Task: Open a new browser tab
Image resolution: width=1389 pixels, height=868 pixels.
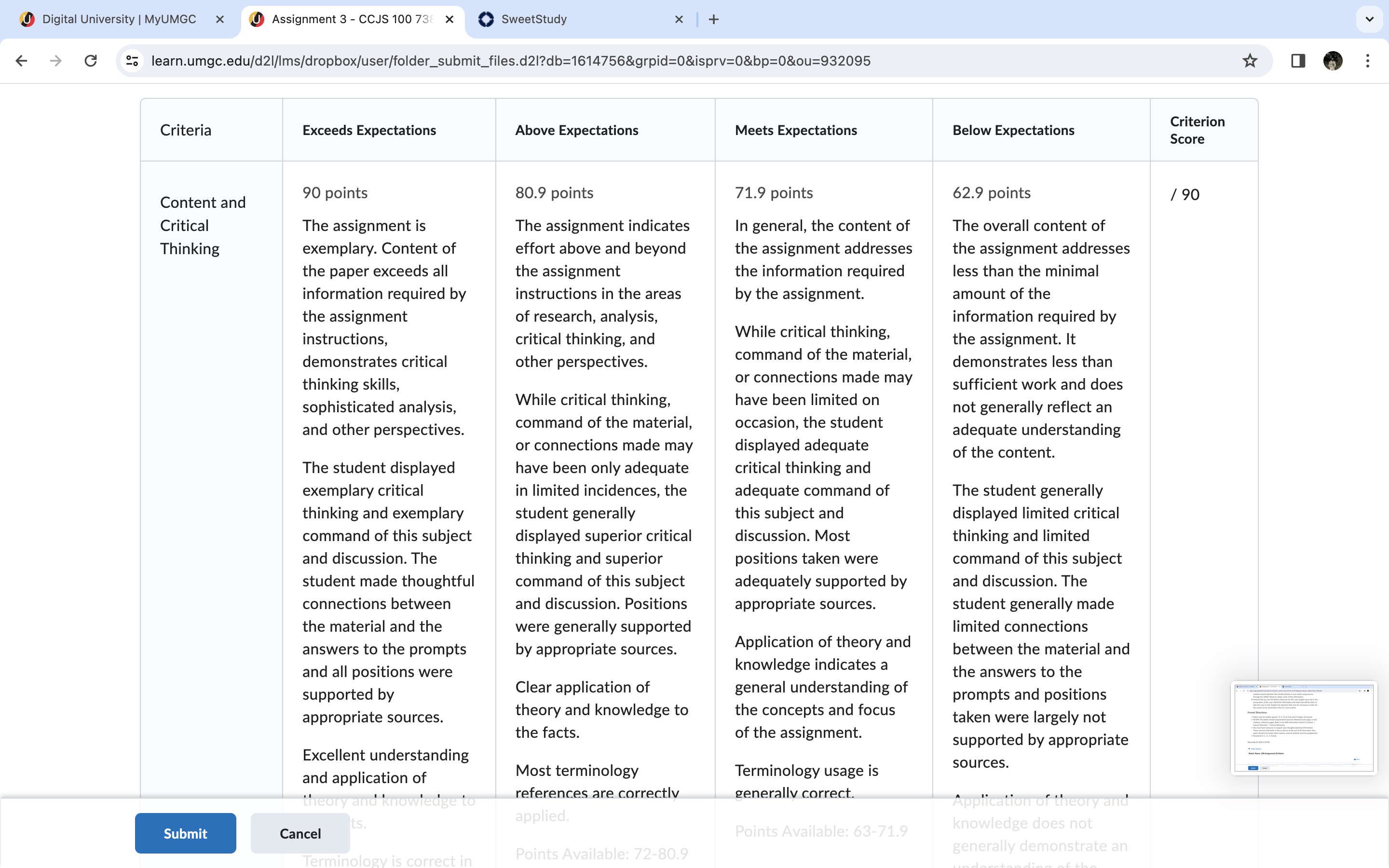Action: pos(713,19)
